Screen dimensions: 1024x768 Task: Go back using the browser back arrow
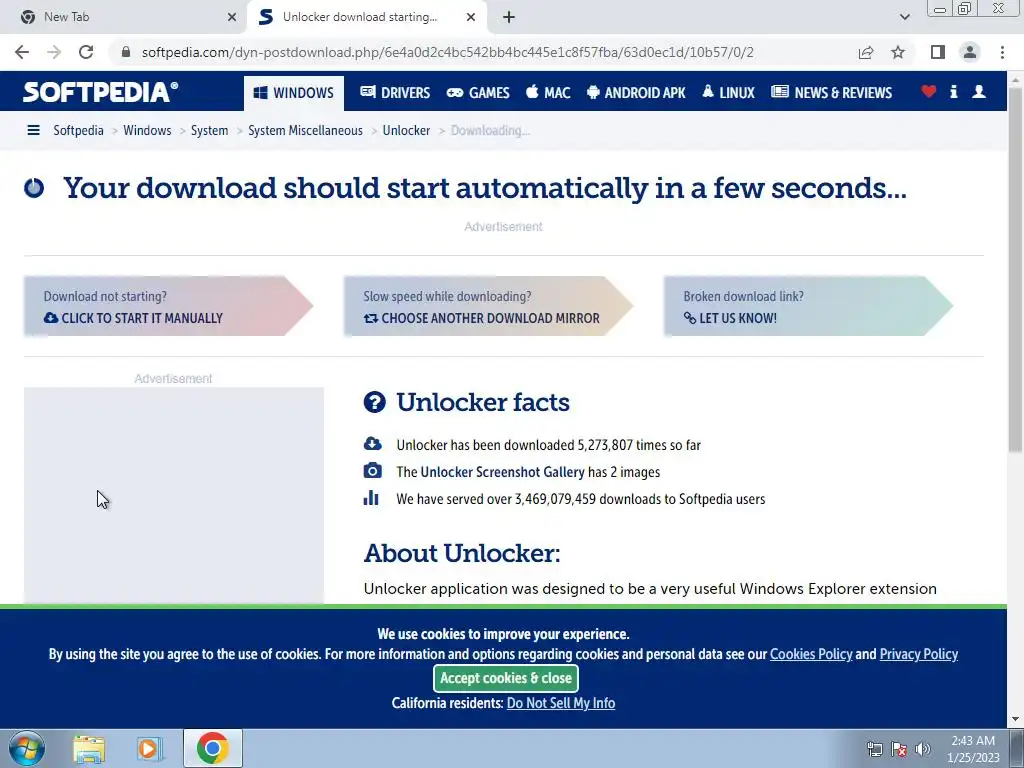click(22, 52)
